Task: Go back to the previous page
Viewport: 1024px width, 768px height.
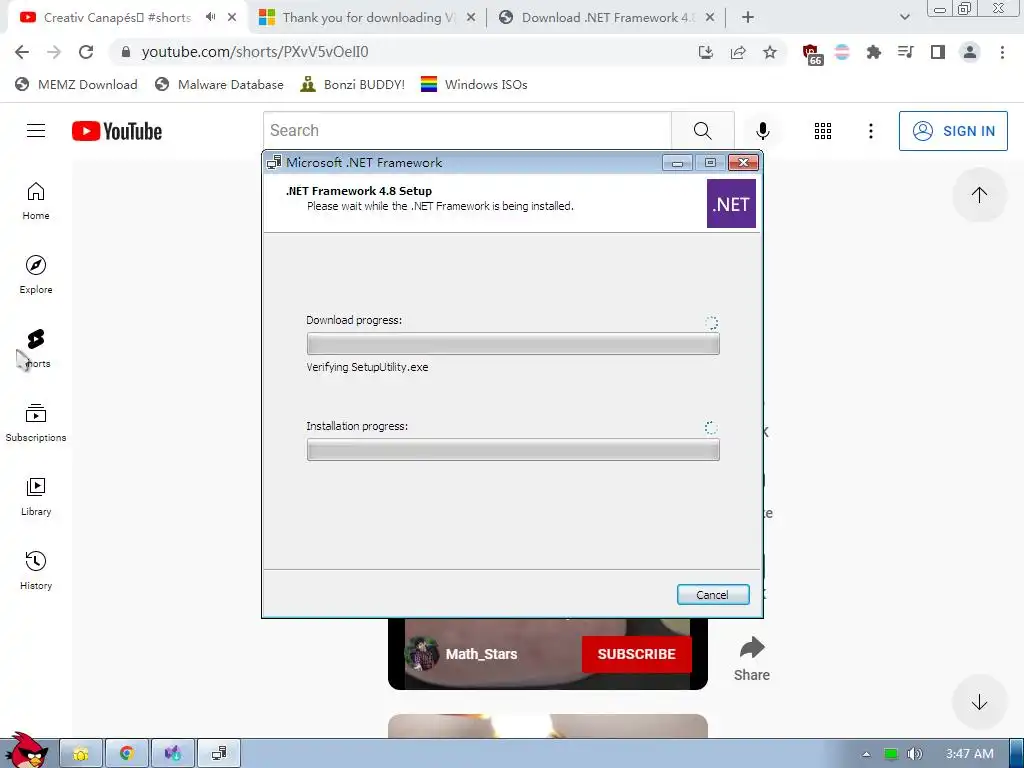Action: click(x=22, y=52)
